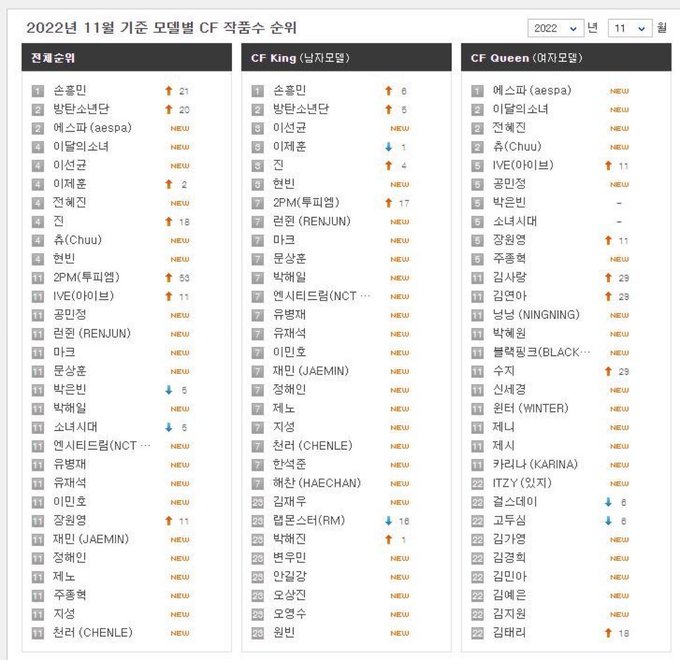The image size is (680, 660).
Task: Click the up arrow next to 21 for 손흥민
Action: (x=169, y=91)
